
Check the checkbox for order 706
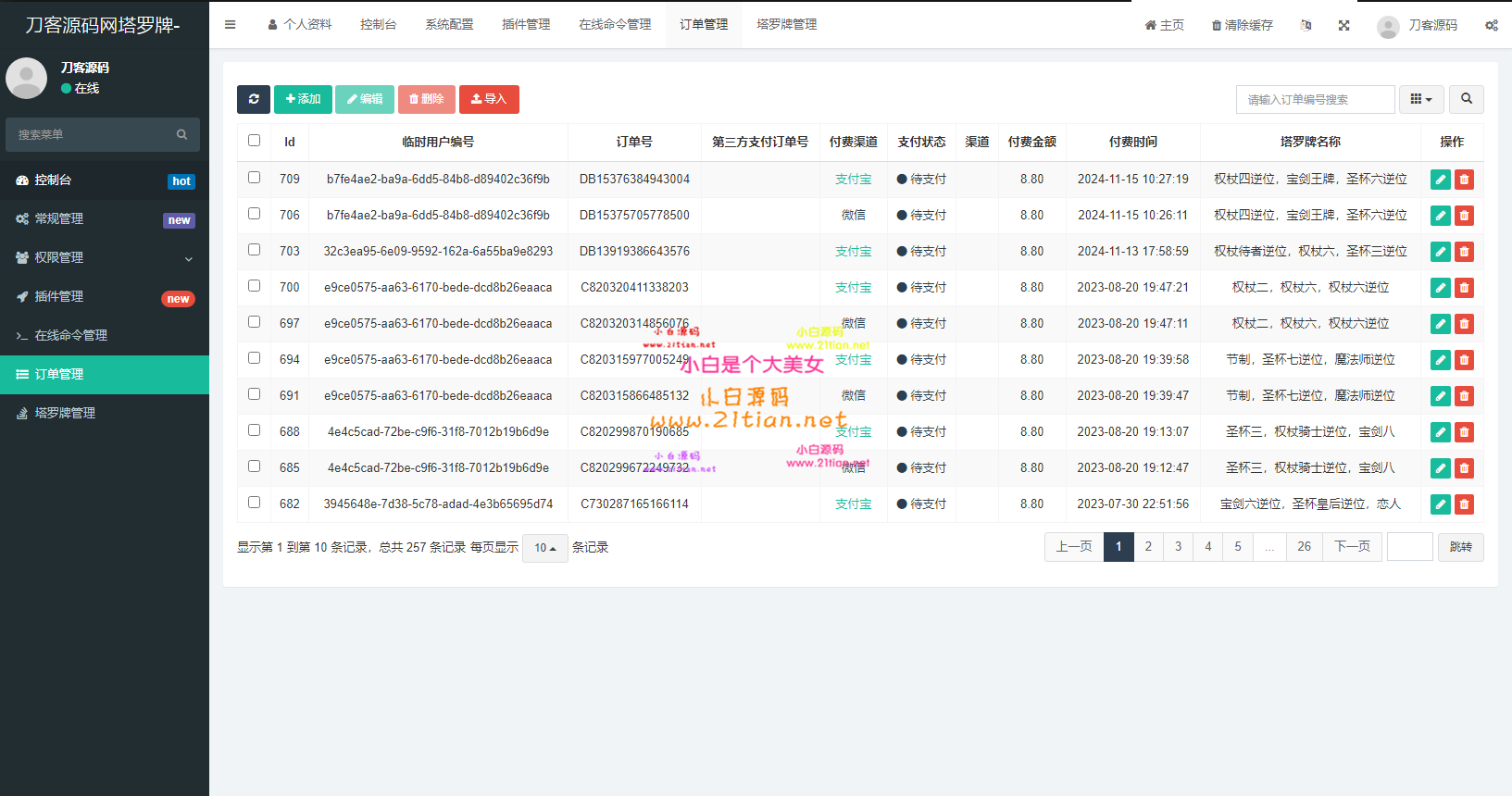click(254, 214)
